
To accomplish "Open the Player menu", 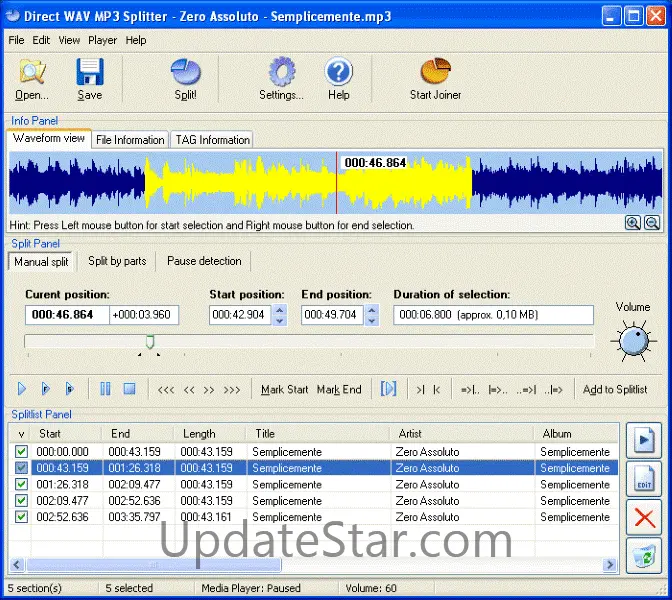I will point(102,40).
